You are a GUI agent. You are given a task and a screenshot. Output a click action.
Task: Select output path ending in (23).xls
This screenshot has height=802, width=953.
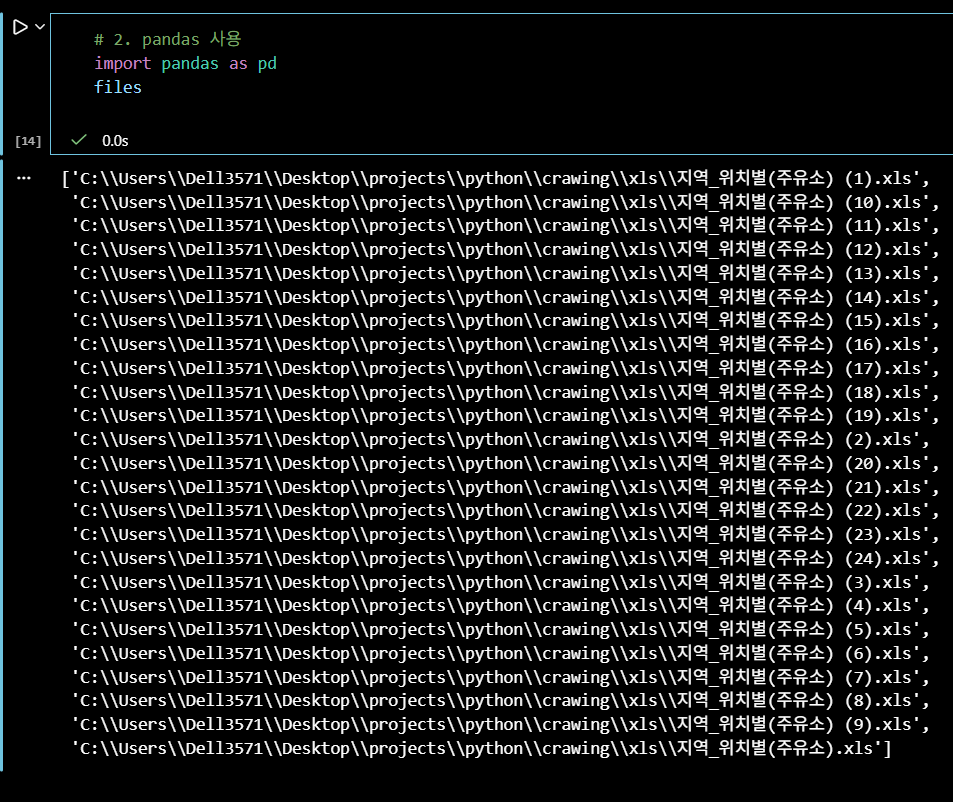coord(506,534)
